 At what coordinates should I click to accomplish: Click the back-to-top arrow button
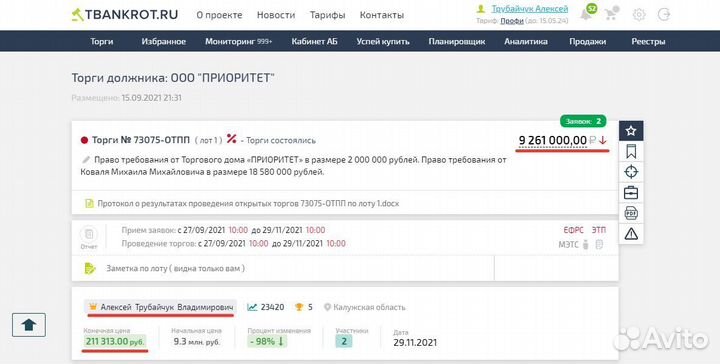click(x=29, y=325)
